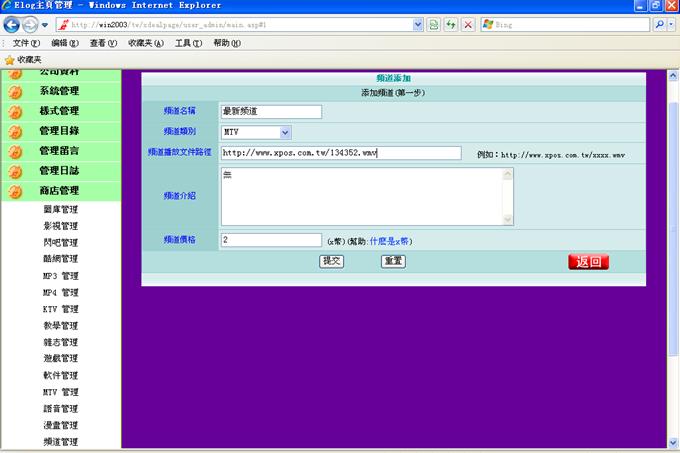The image size is (680, 453).
Task: Click the red 返回 back button
Action: coord(588,262)
